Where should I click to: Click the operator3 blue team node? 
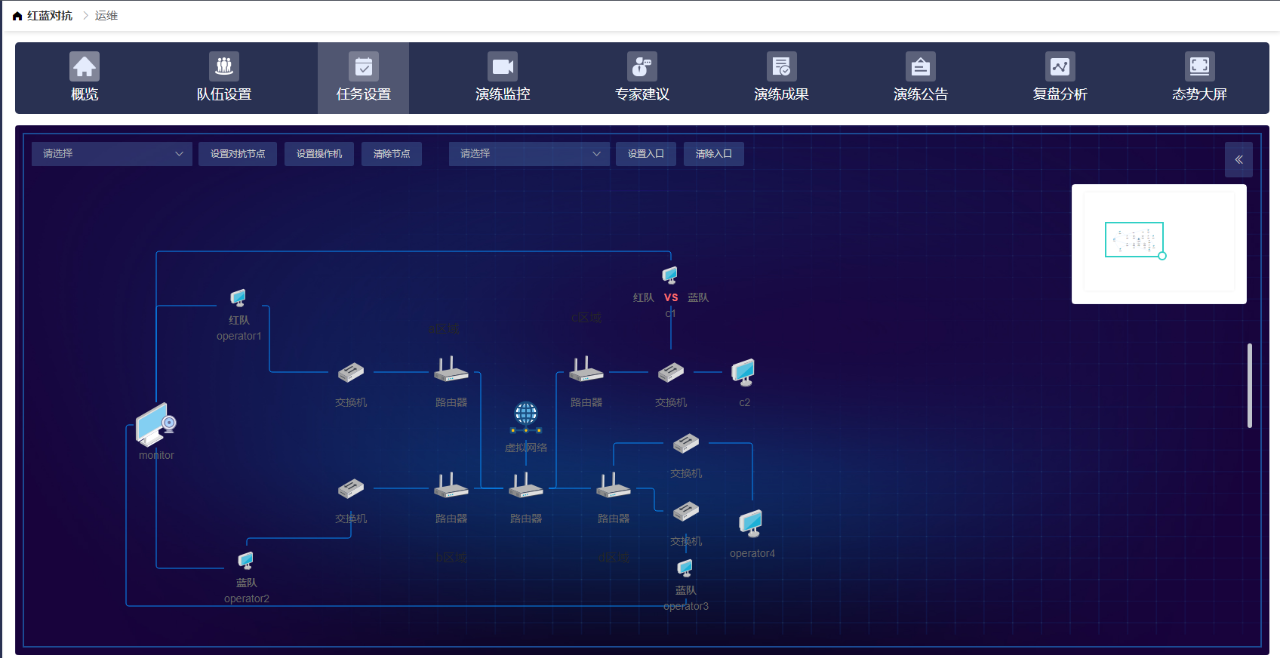tap(685, 569)
